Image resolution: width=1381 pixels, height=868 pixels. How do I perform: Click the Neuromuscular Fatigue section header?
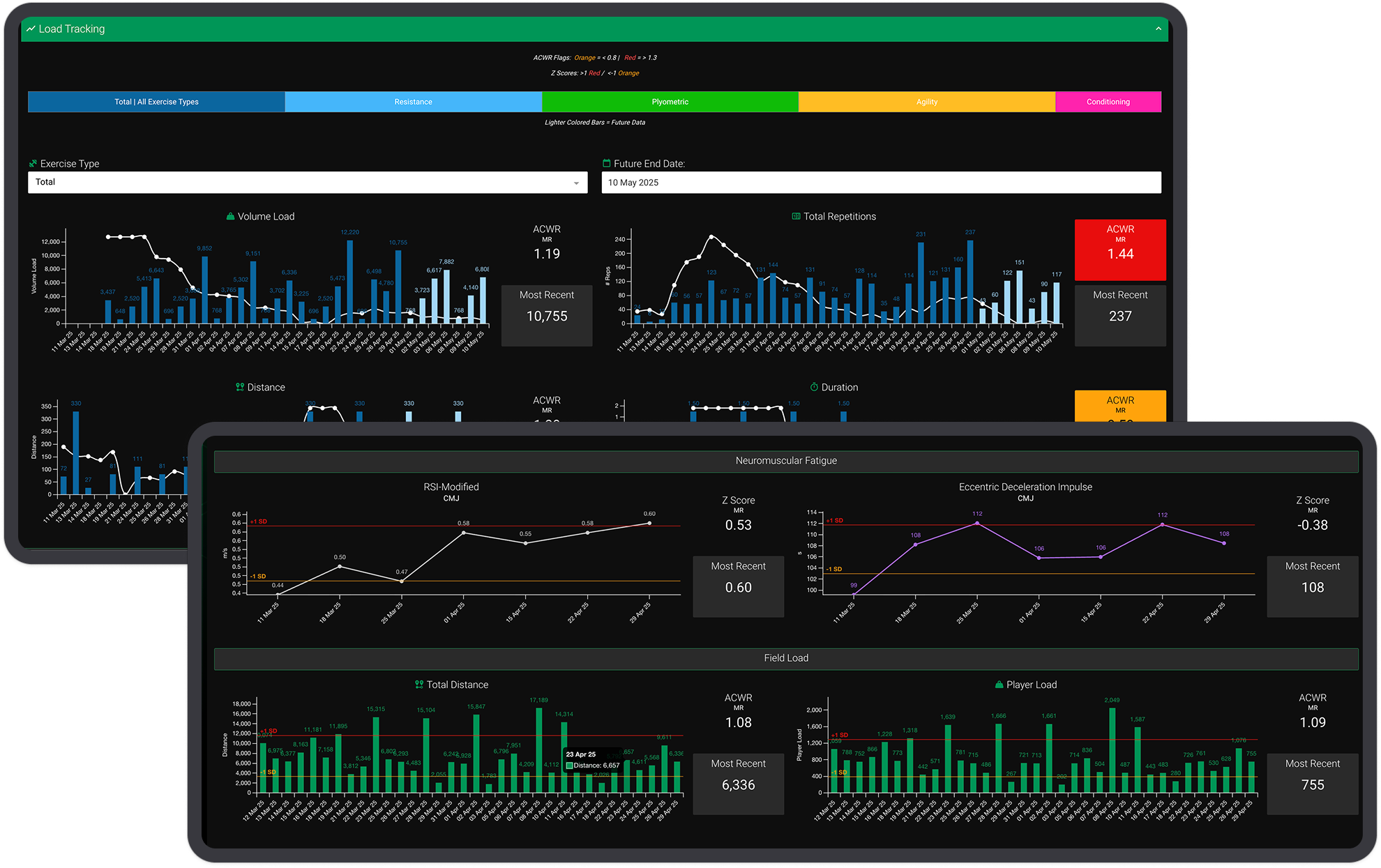[786, 461]
